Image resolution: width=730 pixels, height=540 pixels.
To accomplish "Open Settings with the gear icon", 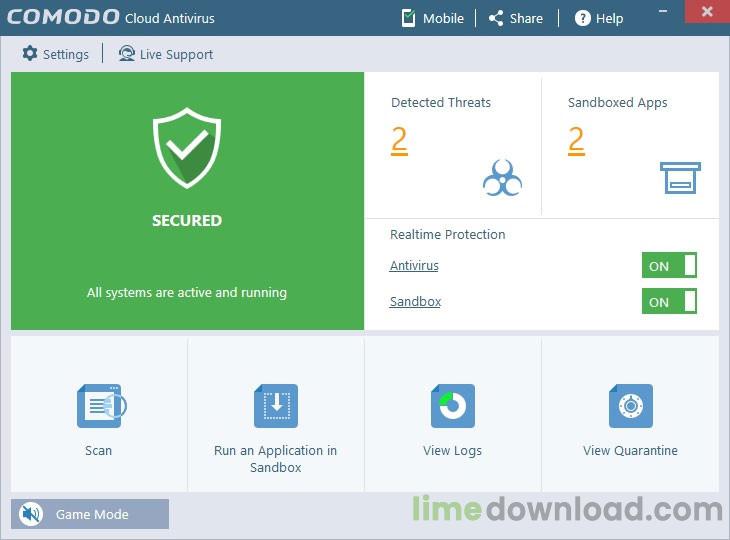I will pos(29,54).
